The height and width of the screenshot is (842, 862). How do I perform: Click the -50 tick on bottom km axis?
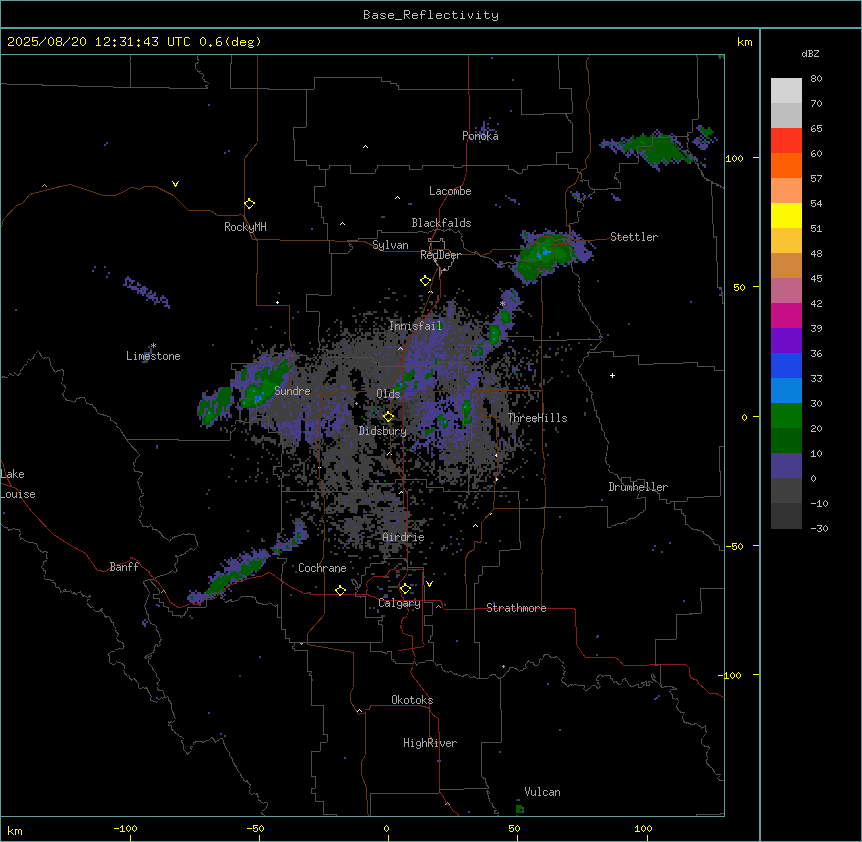click(x=256, y=829)
